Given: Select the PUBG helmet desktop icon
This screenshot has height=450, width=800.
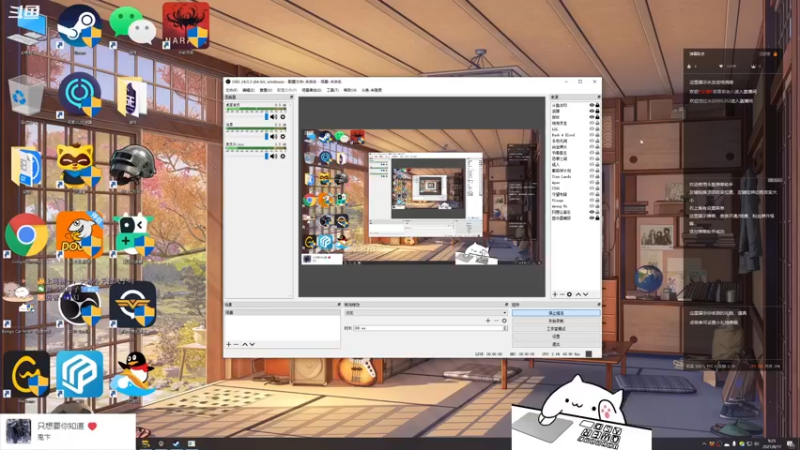Looking at the screenshot, I should coord(133,166).
